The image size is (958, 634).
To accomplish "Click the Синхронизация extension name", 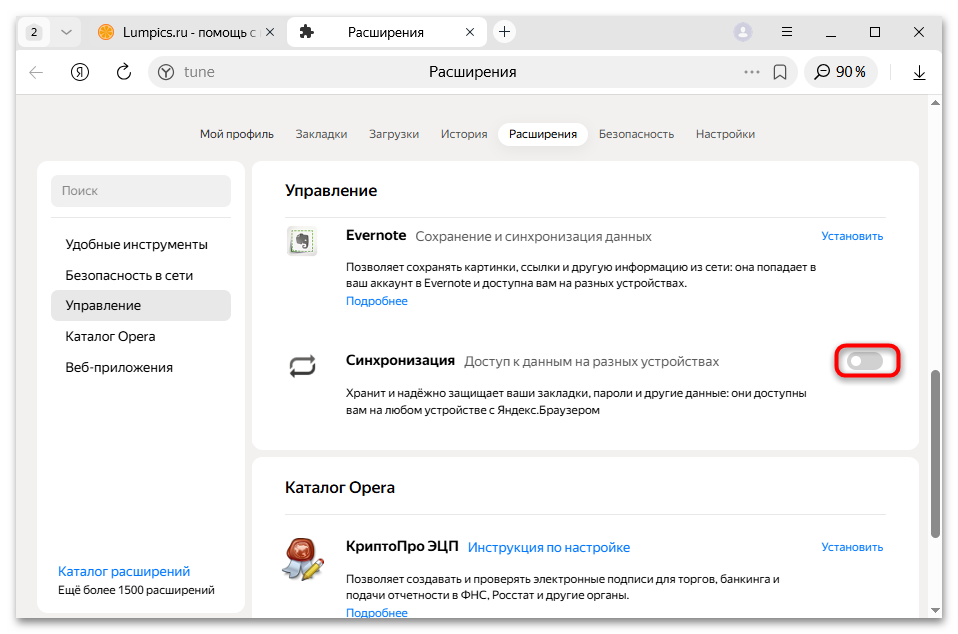I will click(x=400, y=360).
